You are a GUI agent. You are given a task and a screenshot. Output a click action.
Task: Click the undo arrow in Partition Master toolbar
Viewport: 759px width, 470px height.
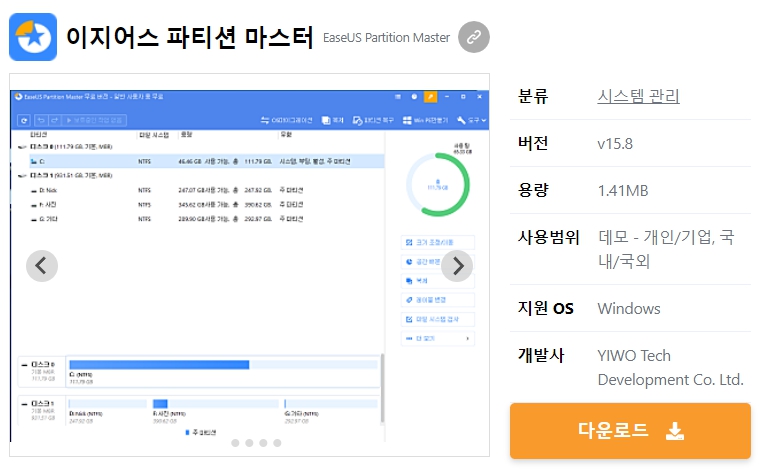[42, 120]
